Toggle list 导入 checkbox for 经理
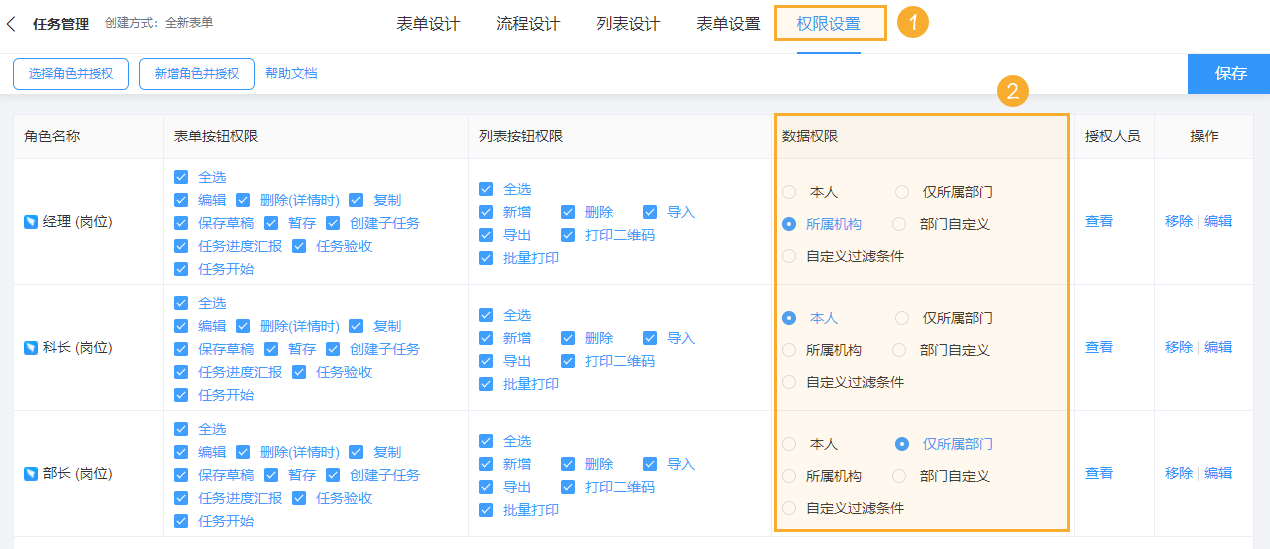 coord(650,212)
